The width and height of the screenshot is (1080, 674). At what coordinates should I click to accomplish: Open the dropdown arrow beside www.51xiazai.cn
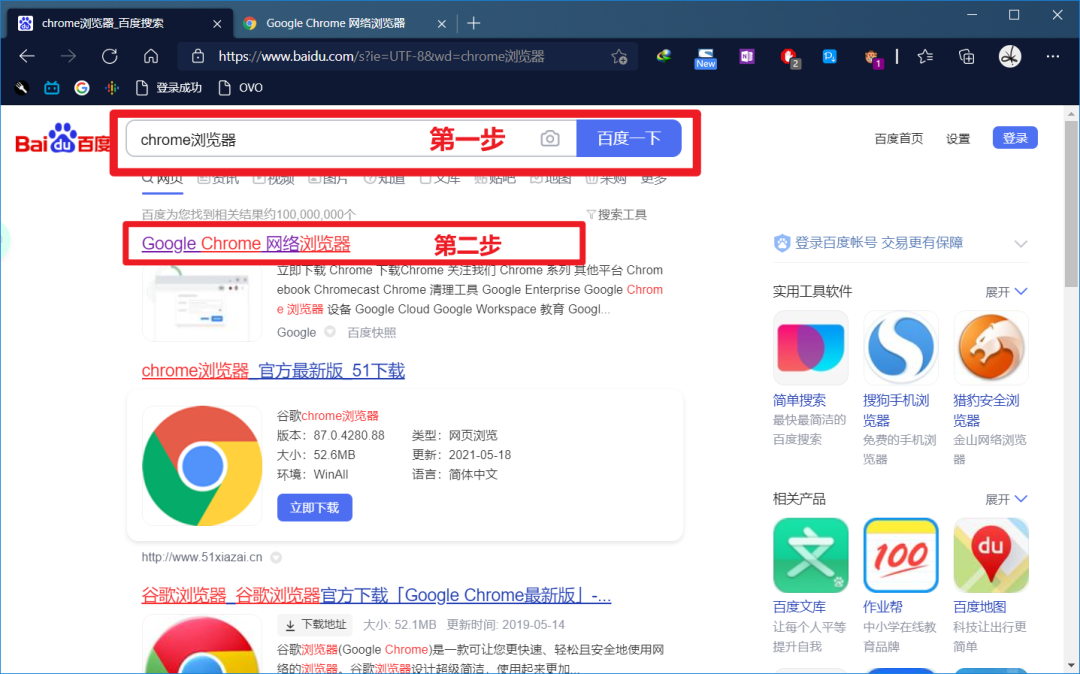click(x=276, y=557)
